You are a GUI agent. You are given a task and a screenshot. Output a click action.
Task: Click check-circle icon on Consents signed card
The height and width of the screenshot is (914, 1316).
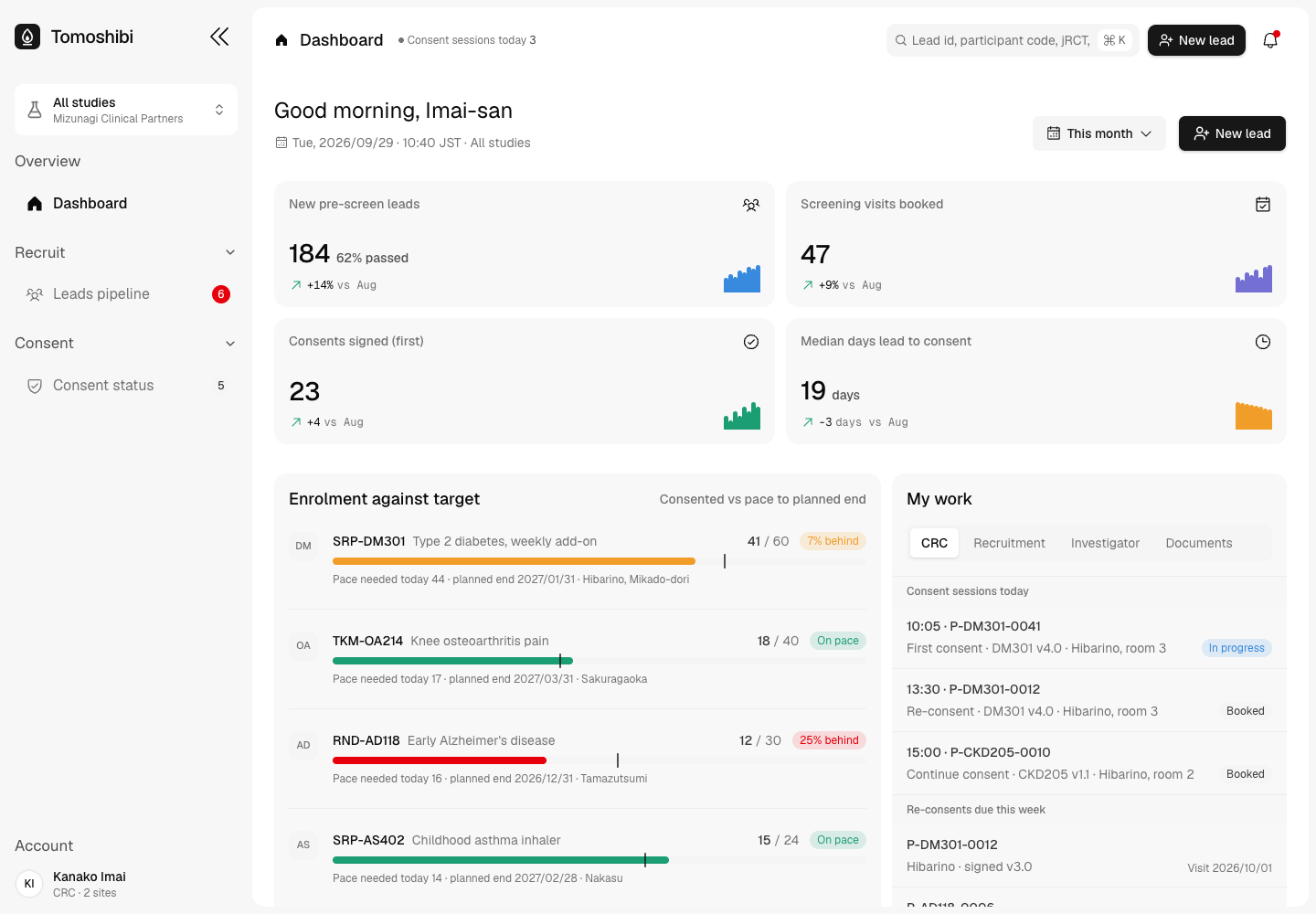coord(751,342)
